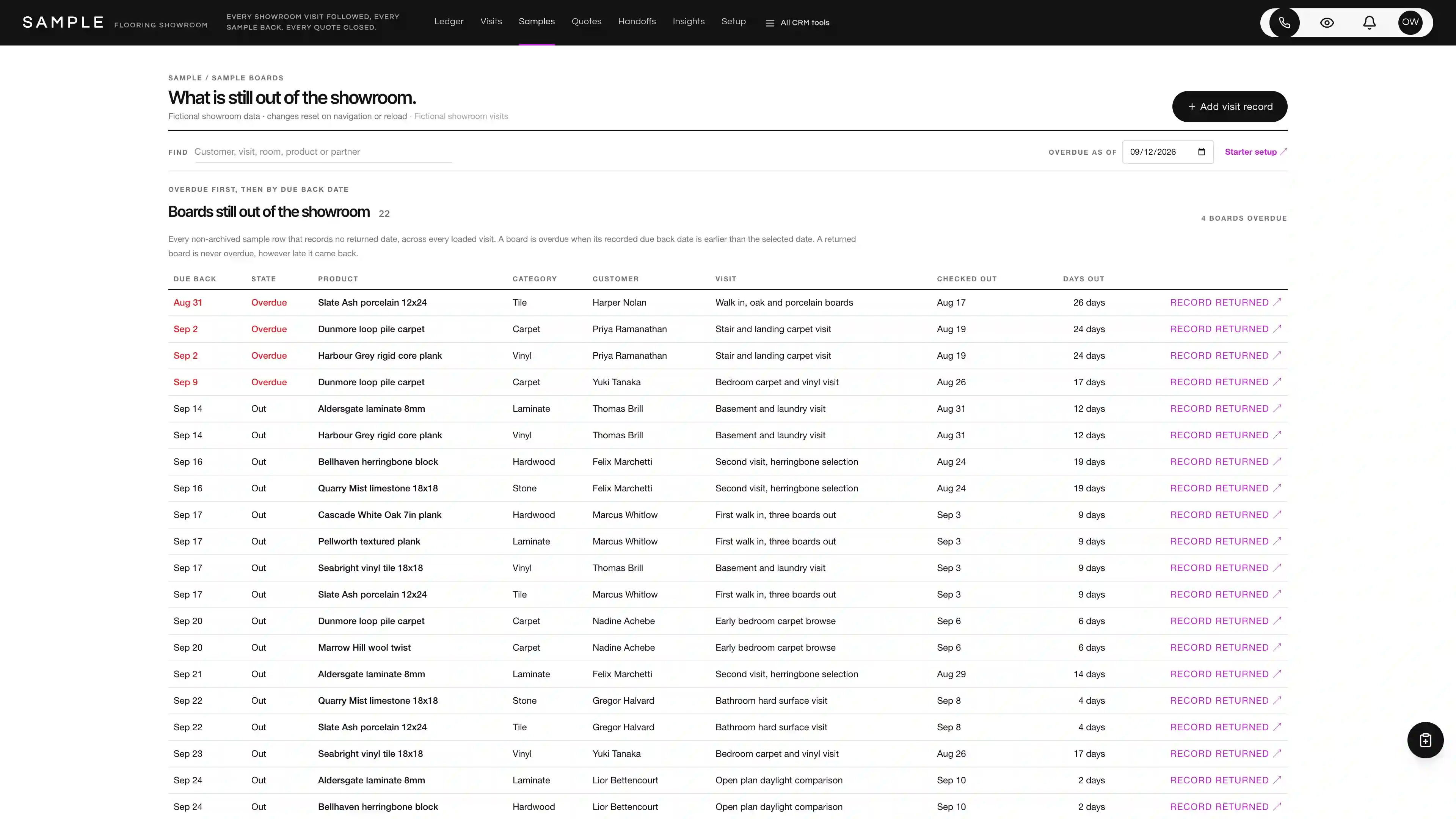1456x819 pixels.
Task: Click the Overdue as of date field
Action: (x=1168, y=152)
